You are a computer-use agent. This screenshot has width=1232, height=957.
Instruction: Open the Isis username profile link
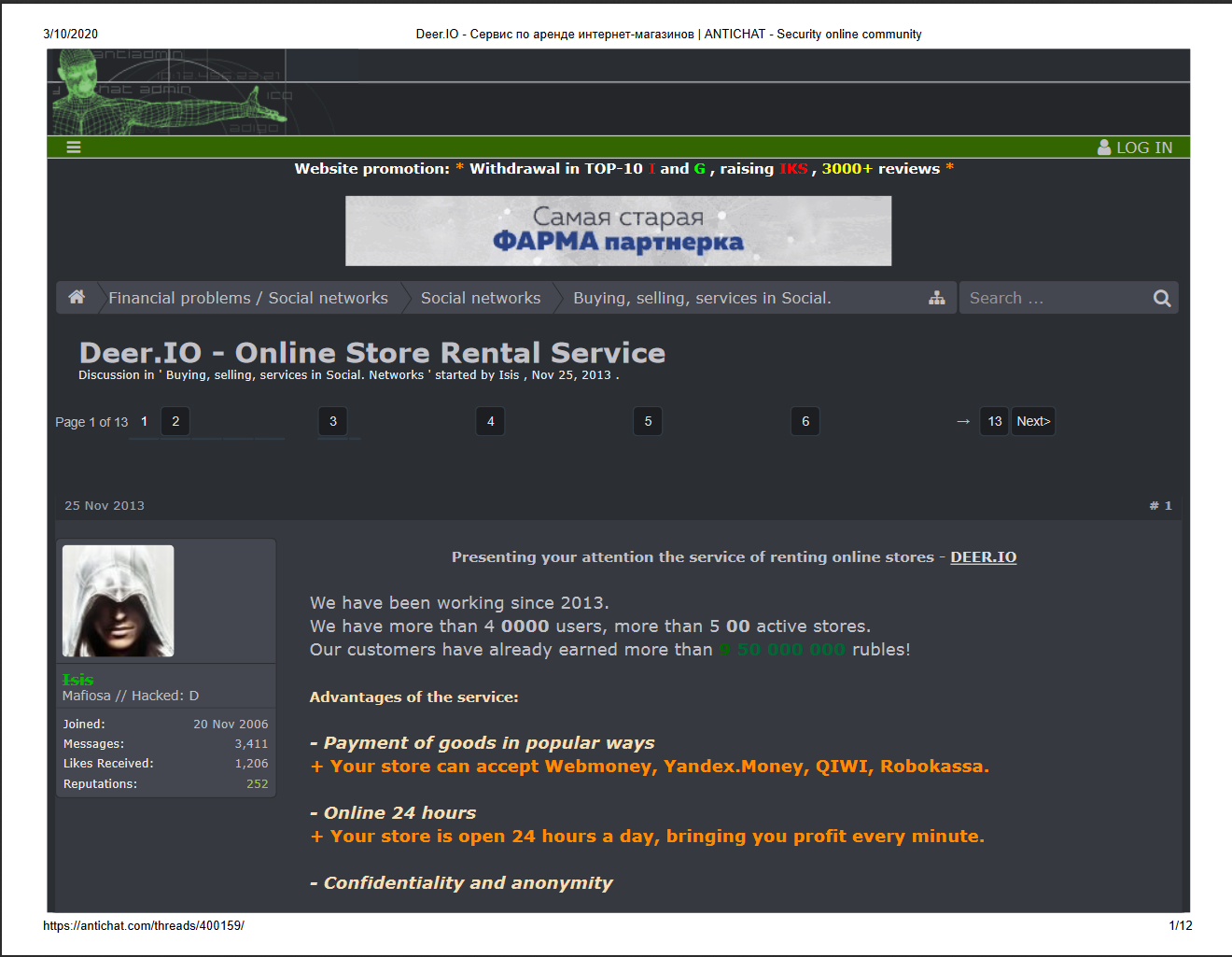coord(77,680)
